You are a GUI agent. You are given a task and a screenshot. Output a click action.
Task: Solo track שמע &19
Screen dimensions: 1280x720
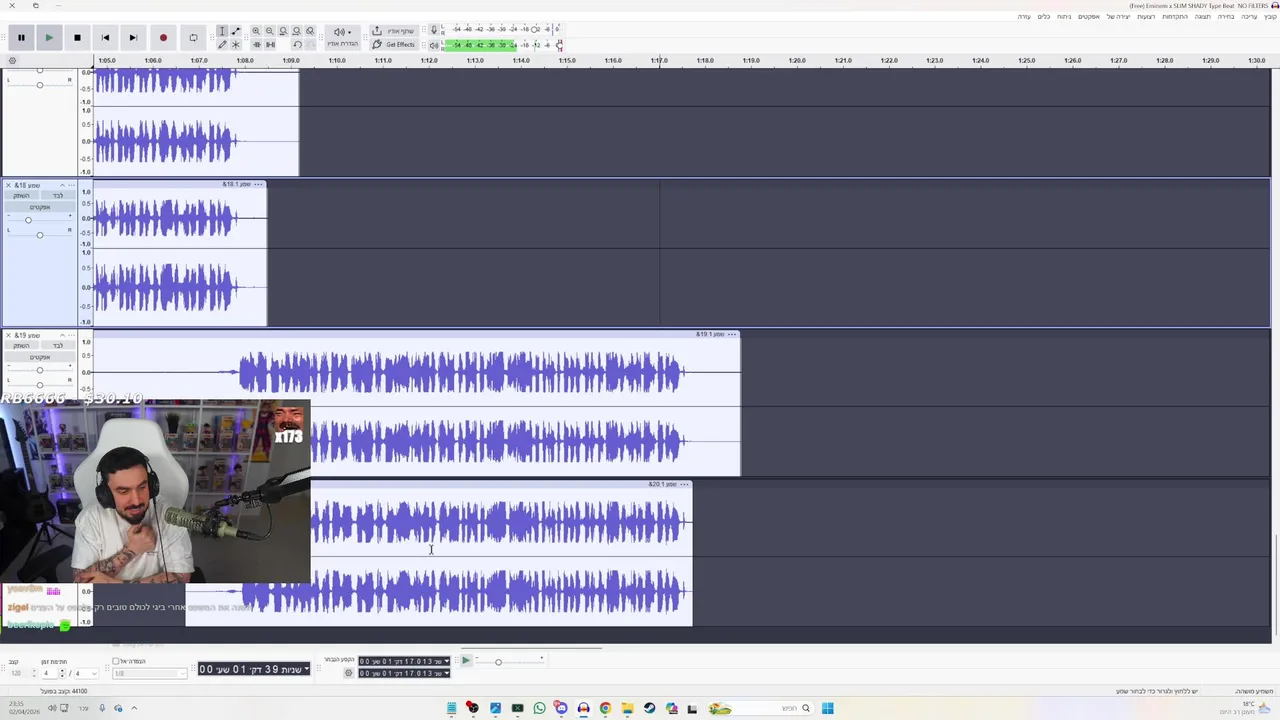tap(58, 345)
